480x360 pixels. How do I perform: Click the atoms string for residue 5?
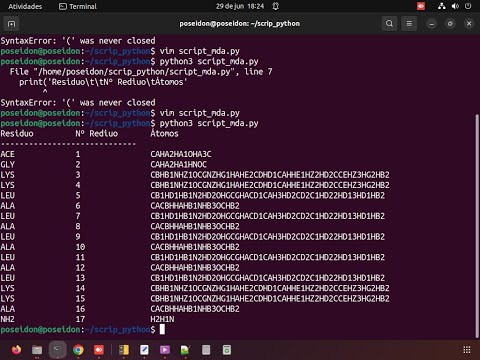[x=267, y=196]
